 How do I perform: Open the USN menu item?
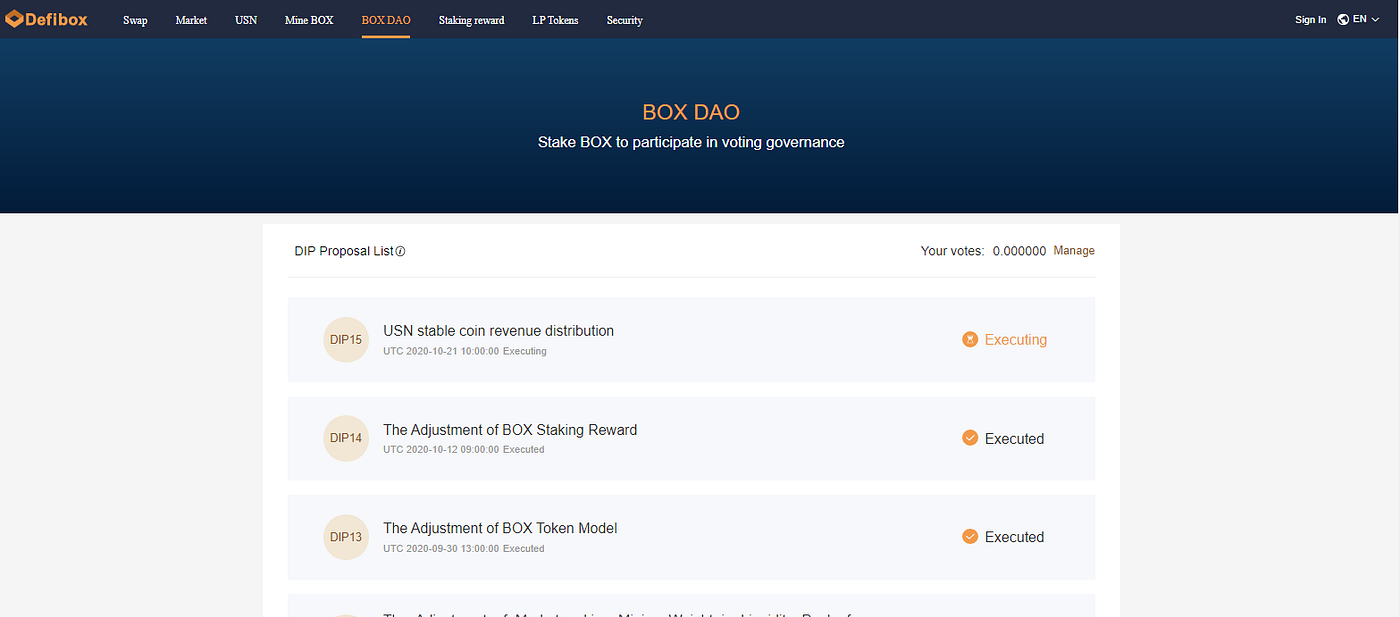(x=246, y=20)
